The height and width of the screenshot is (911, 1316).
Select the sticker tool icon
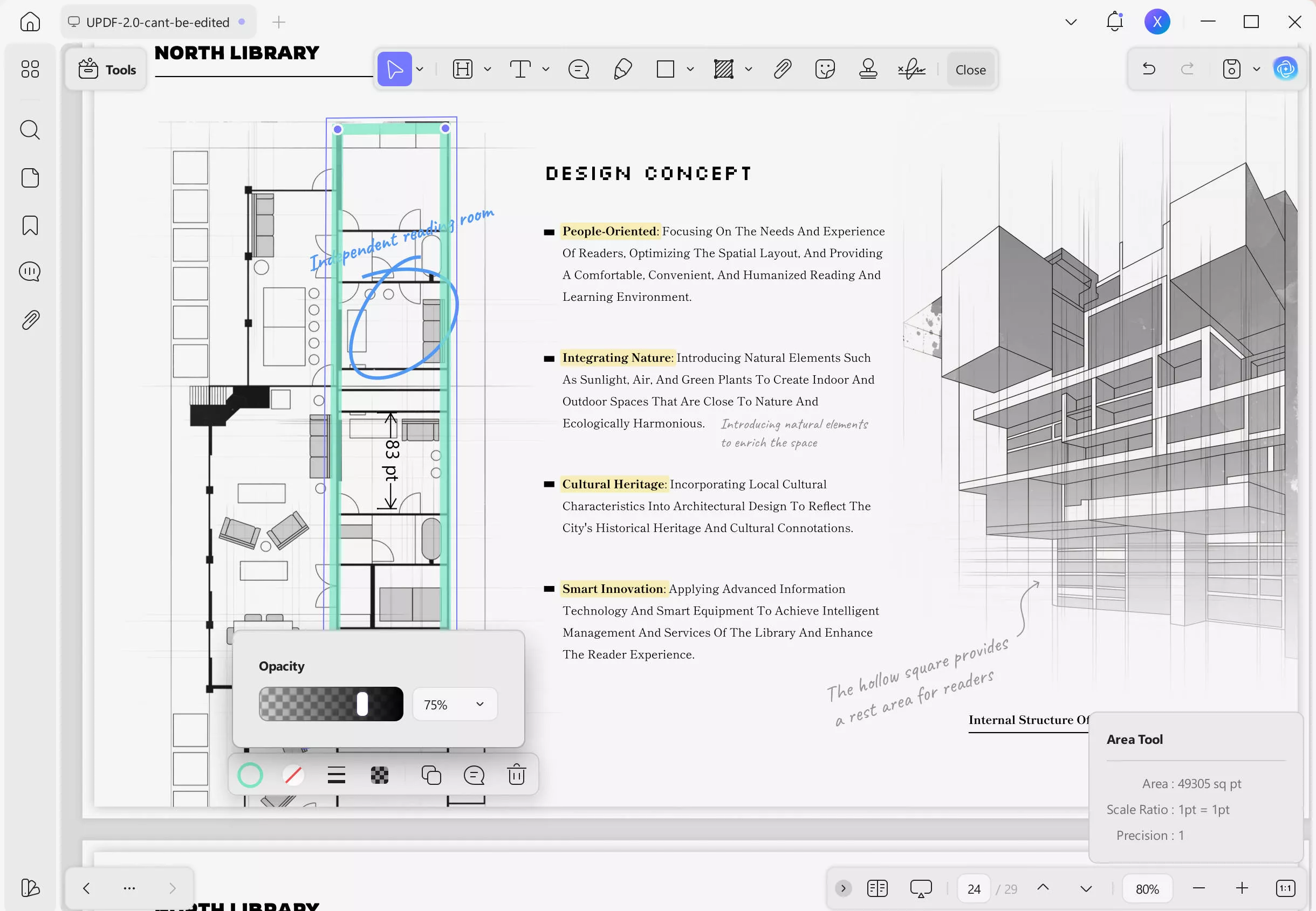click(x=825, y=70)
